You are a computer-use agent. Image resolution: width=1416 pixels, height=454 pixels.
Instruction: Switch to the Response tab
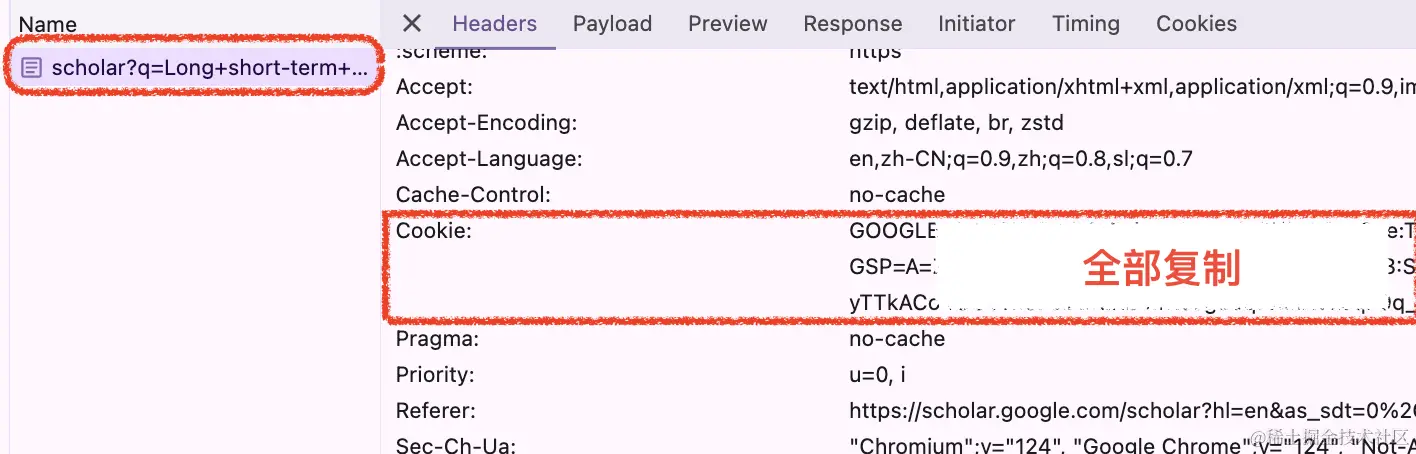[853, 23]
